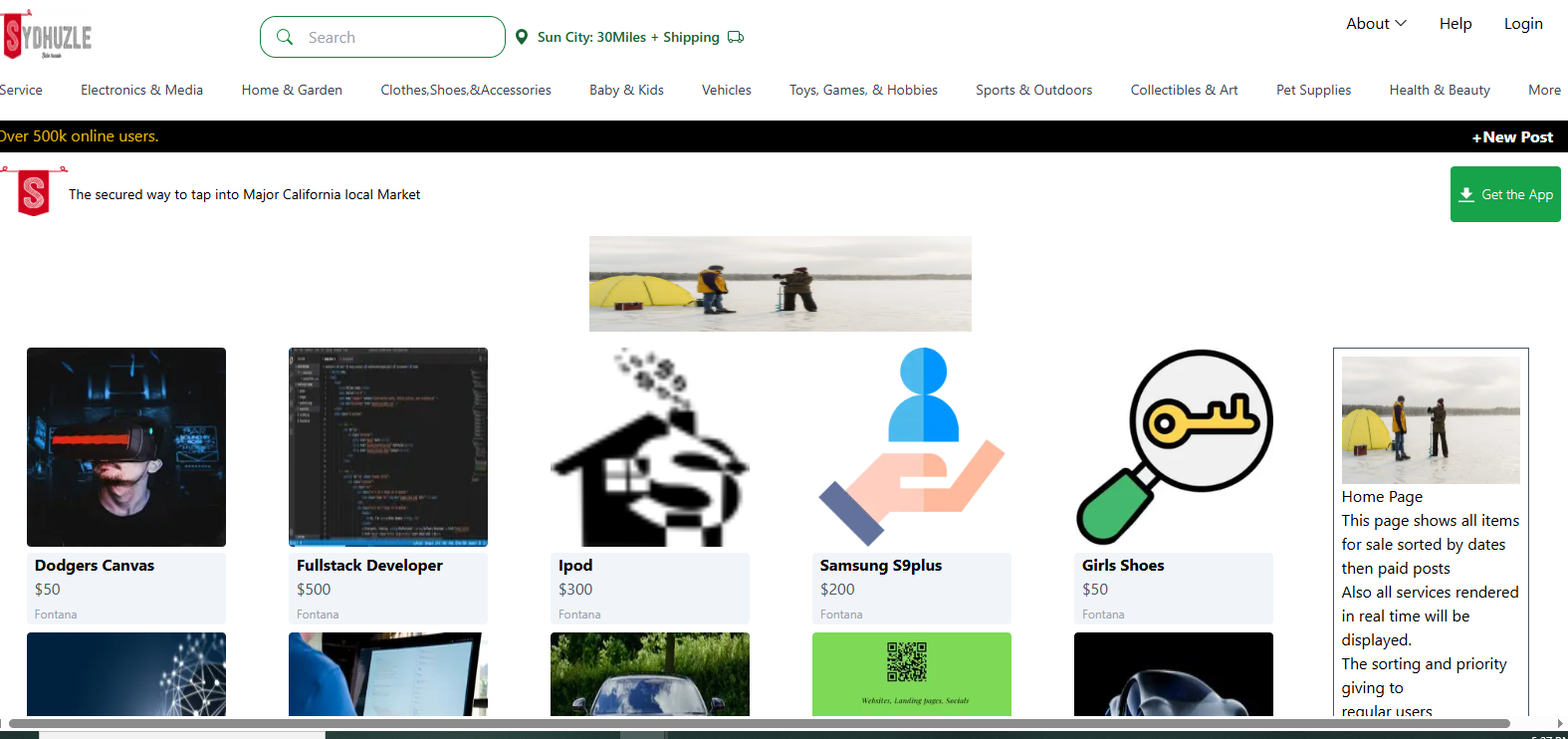Open the Ipod house dollar image
Image resolution: width=1568 pixels, height=739 pixels.
pyautogui.click(x=650, y=447)
